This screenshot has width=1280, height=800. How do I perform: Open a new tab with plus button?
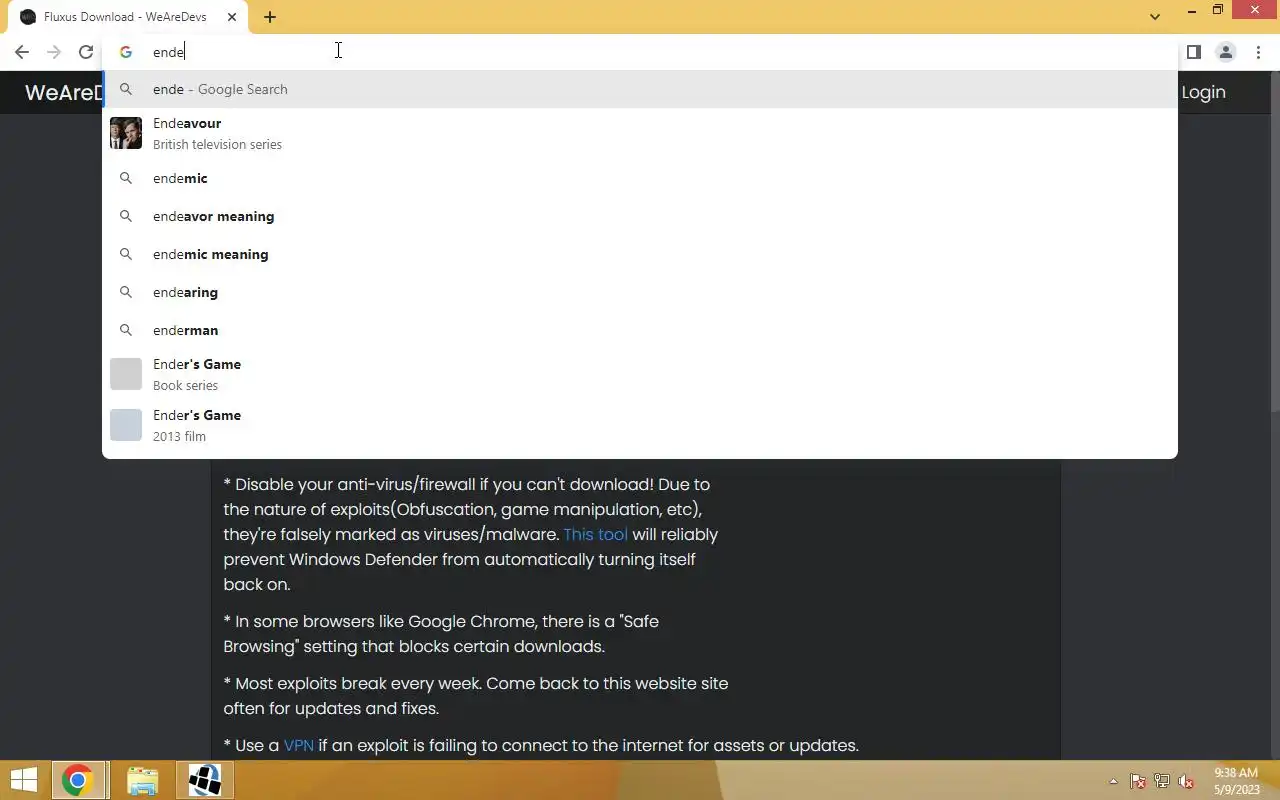270,17
